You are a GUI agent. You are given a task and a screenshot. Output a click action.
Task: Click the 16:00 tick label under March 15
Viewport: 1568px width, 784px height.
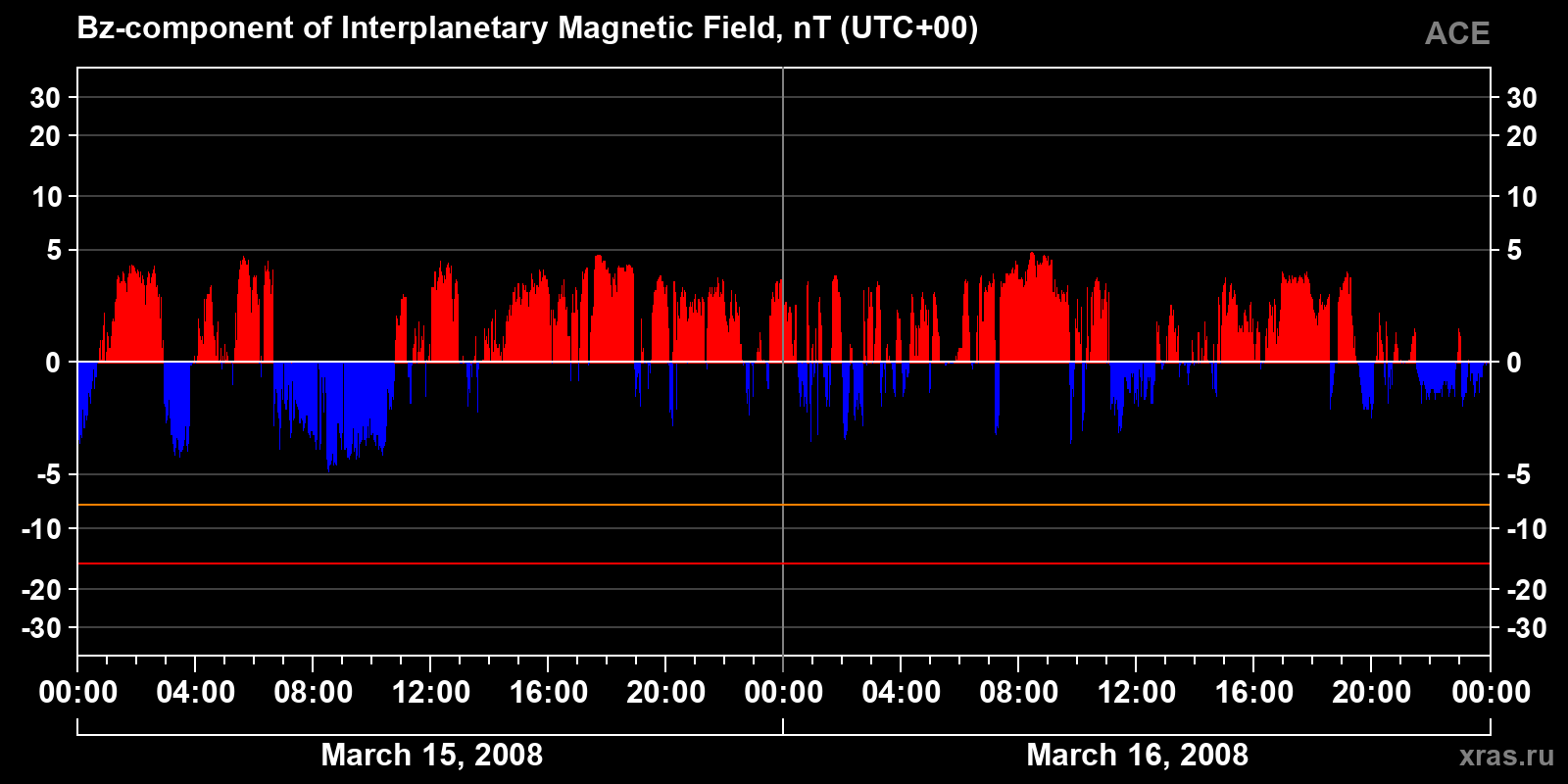point(549,693)
